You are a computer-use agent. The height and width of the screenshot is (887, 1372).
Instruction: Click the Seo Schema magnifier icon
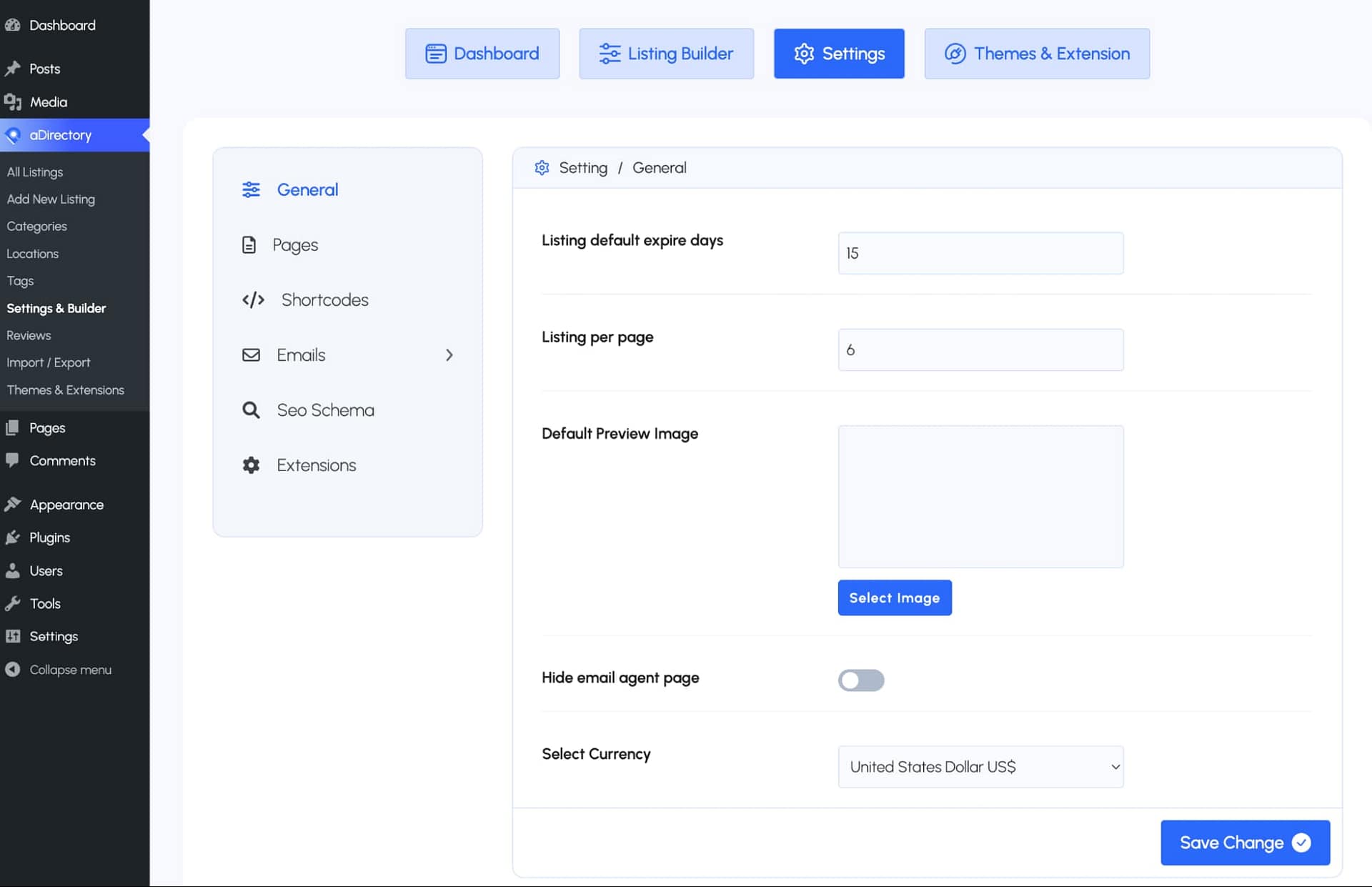click(251, 410)
